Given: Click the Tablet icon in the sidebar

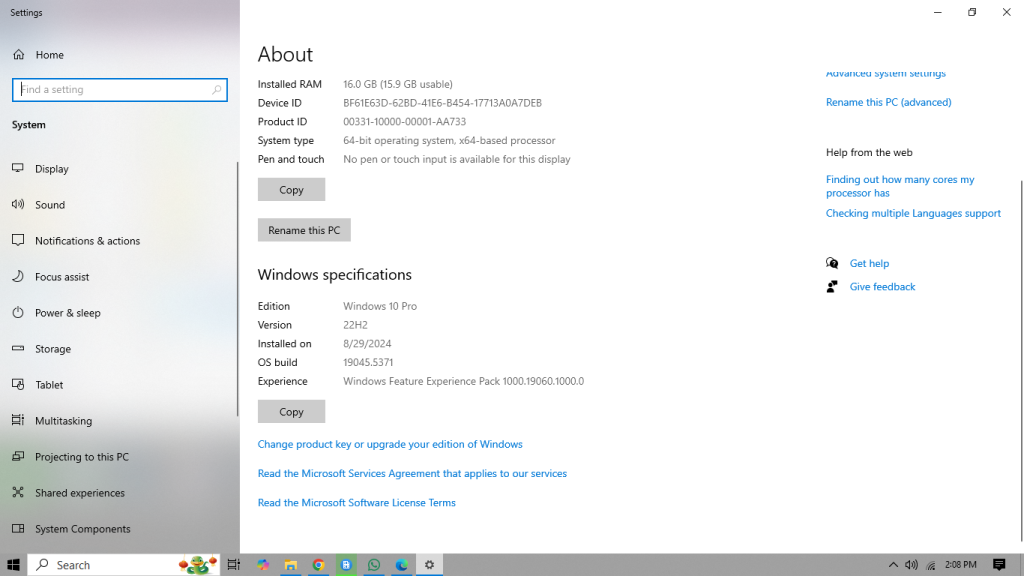Looking at the screenshot, I should click(18, 384).
